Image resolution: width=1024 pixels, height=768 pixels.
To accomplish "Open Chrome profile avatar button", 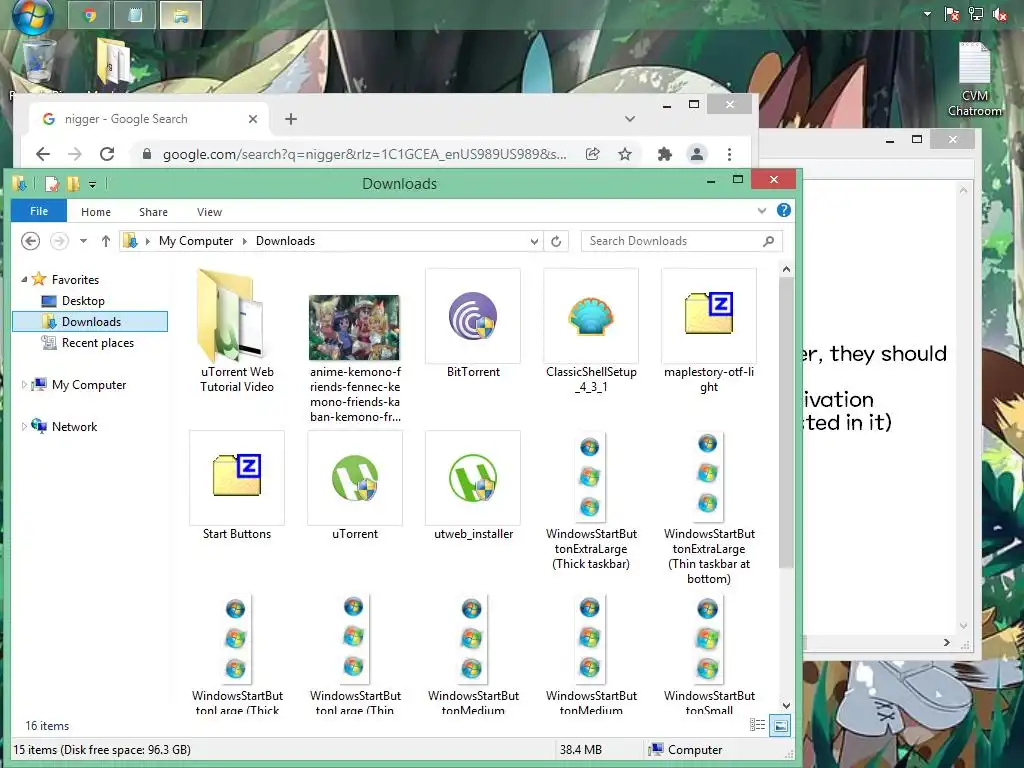I will 697,154.
